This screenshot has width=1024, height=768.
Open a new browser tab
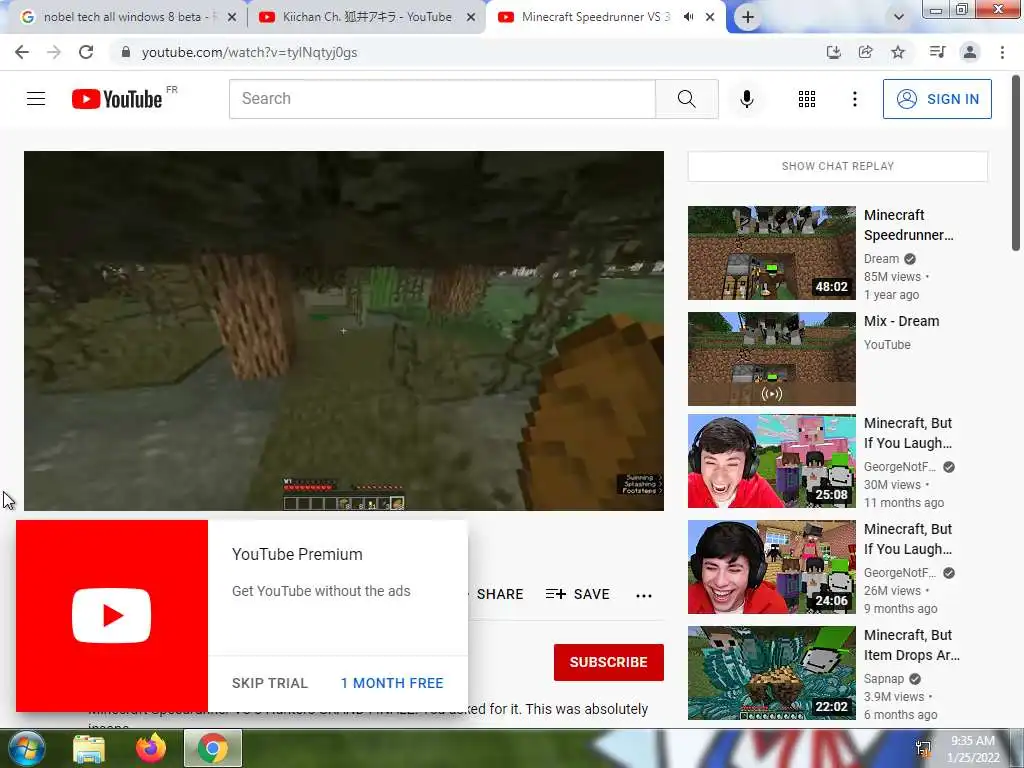(748, 17)
